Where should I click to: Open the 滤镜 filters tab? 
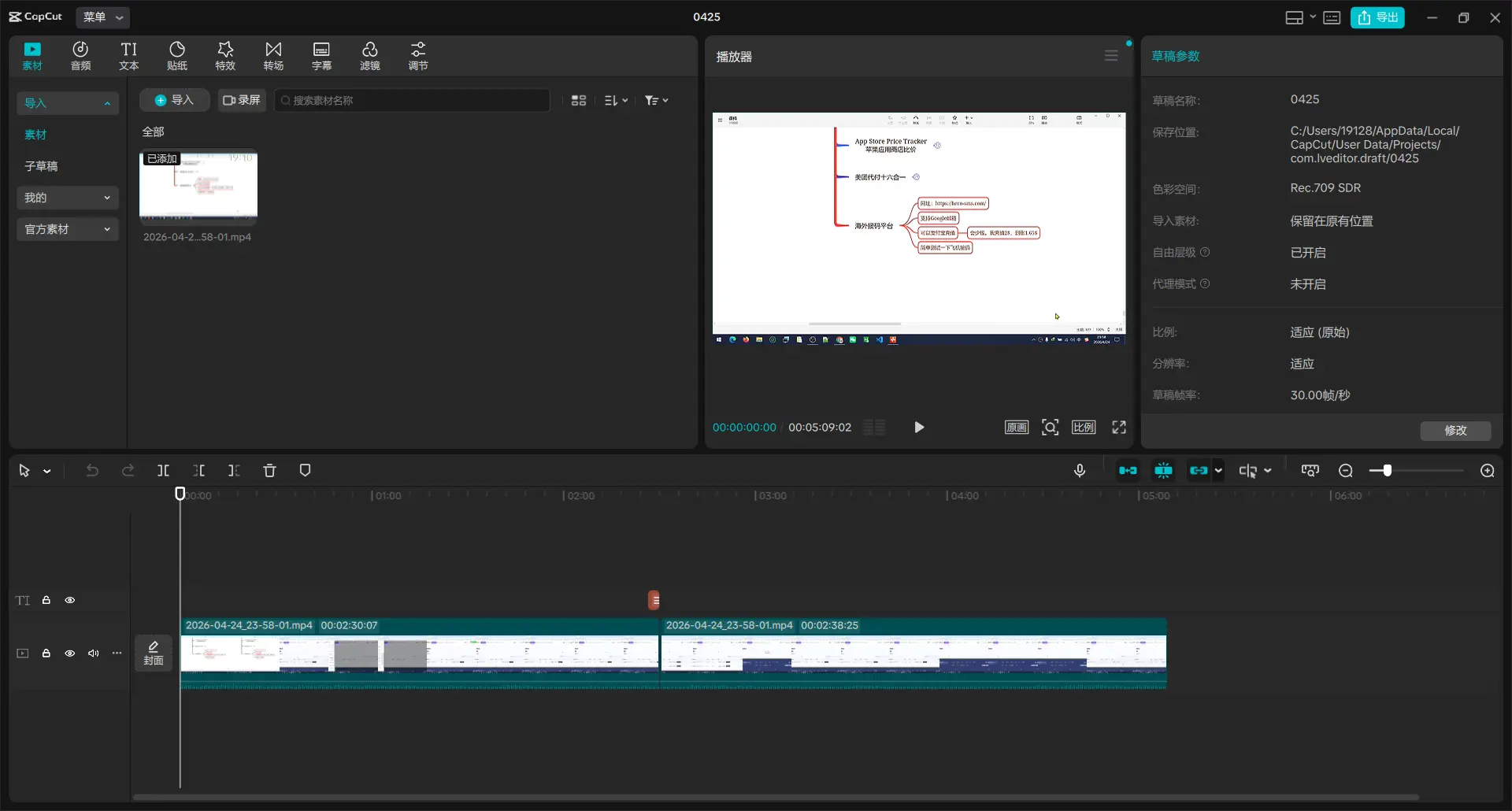pyautogui.click(x=369, y=56)
